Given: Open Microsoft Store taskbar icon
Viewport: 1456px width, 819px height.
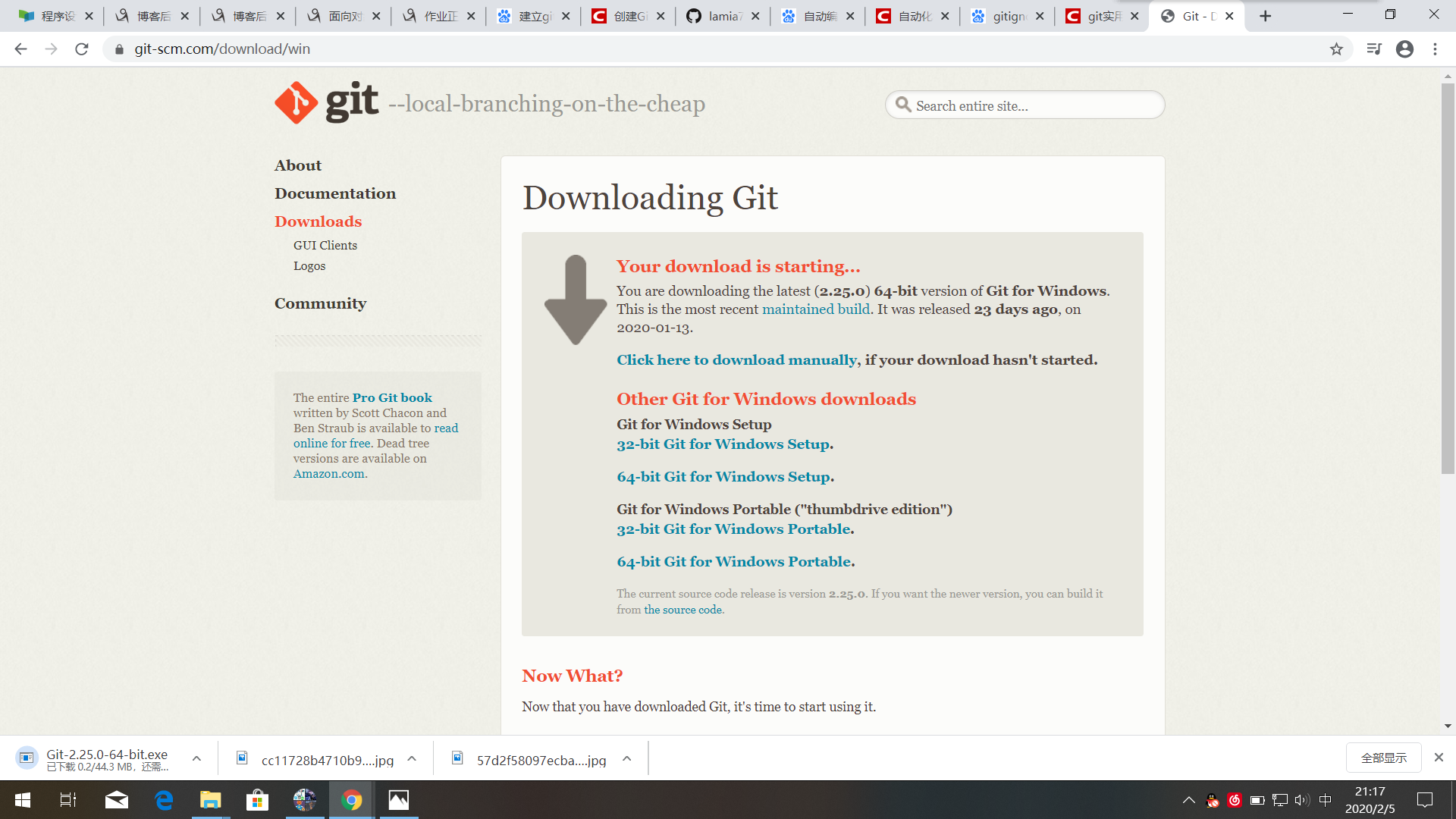Looking at the screenshot, I should (x=257, y=800).
